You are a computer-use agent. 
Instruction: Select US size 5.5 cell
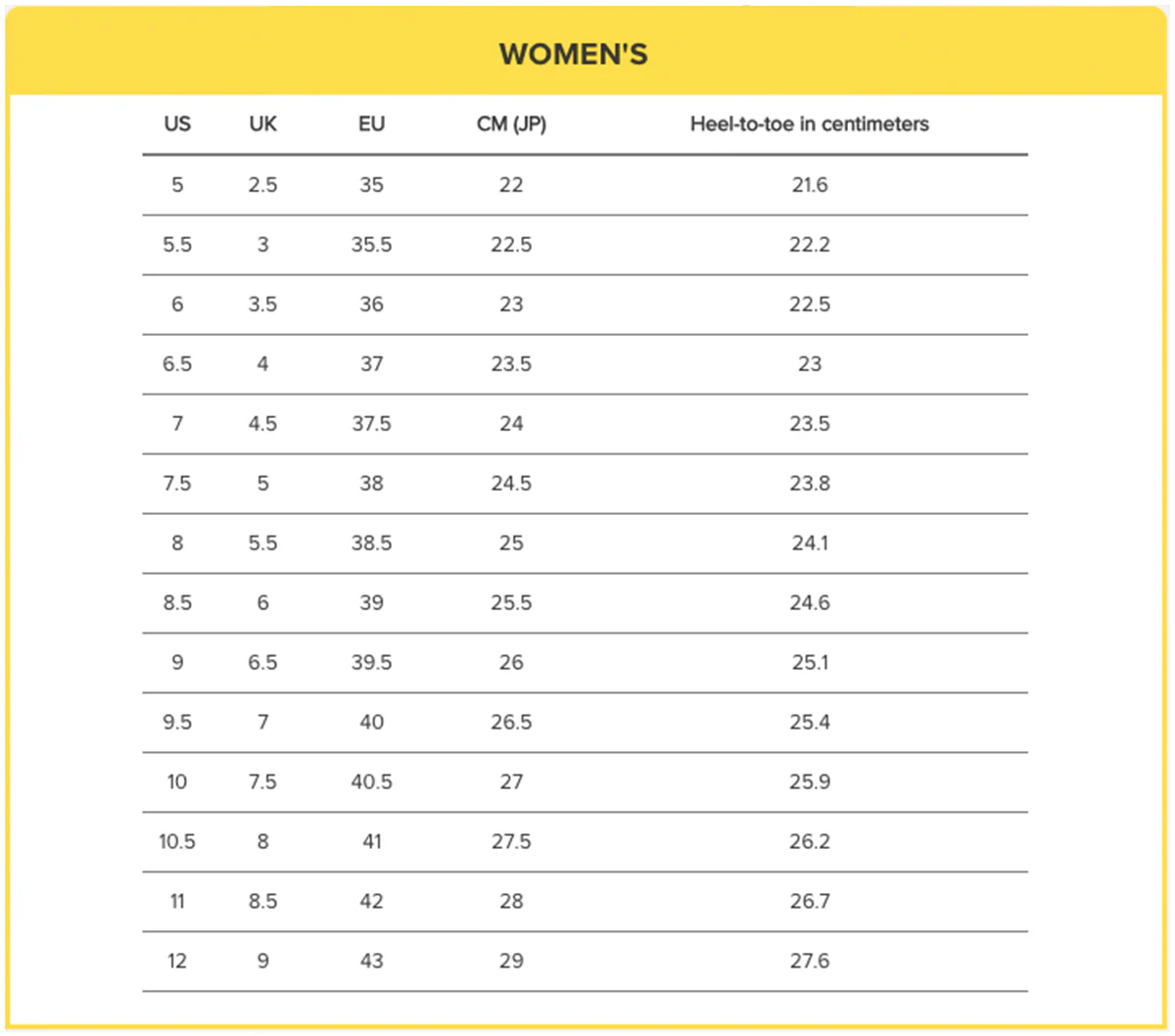point(177,245)
